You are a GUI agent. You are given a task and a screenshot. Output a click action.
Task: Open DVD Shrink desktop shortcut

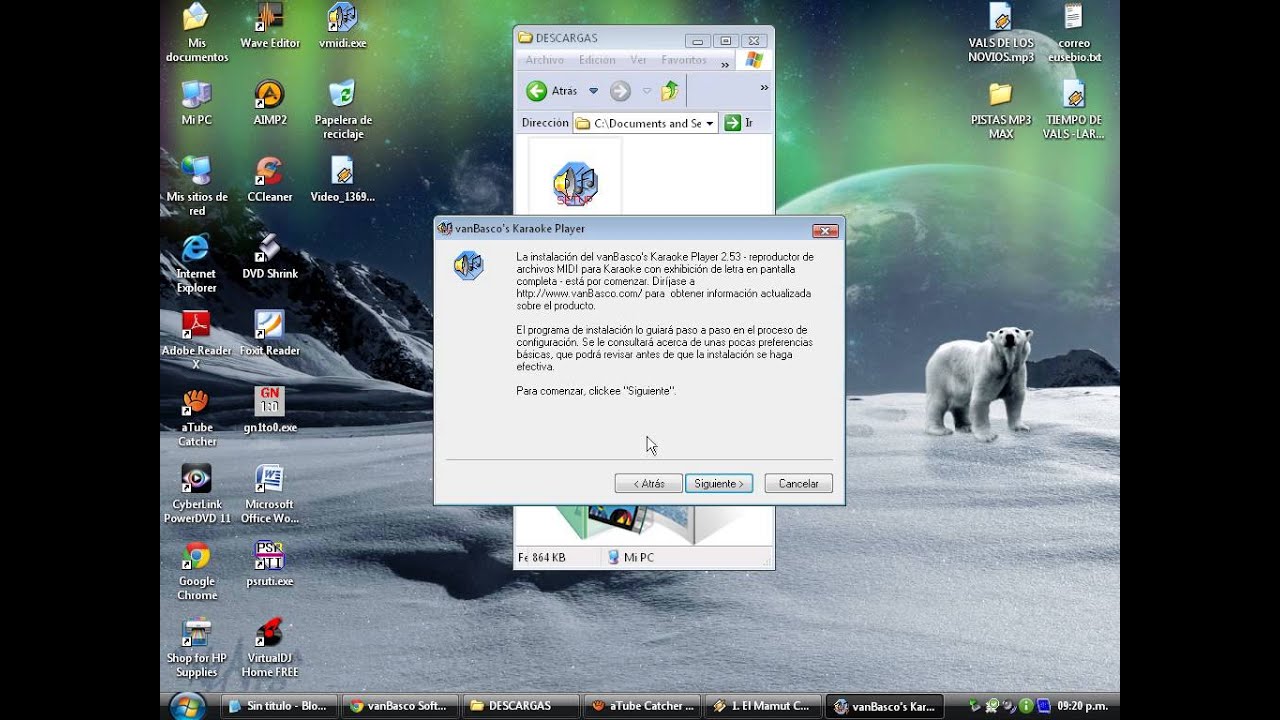coord(270,257)
